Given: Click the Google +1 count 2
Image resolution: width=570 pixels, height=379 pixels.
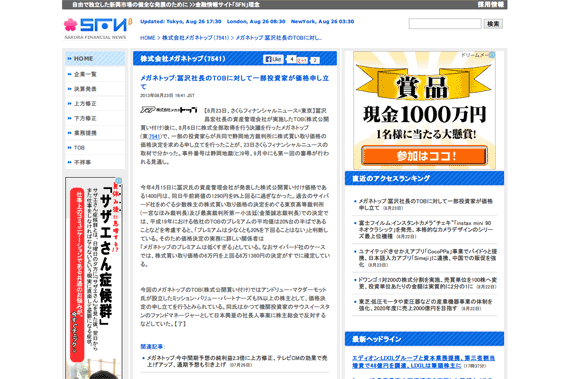Looking at the screenshot, I should point(315,60).
